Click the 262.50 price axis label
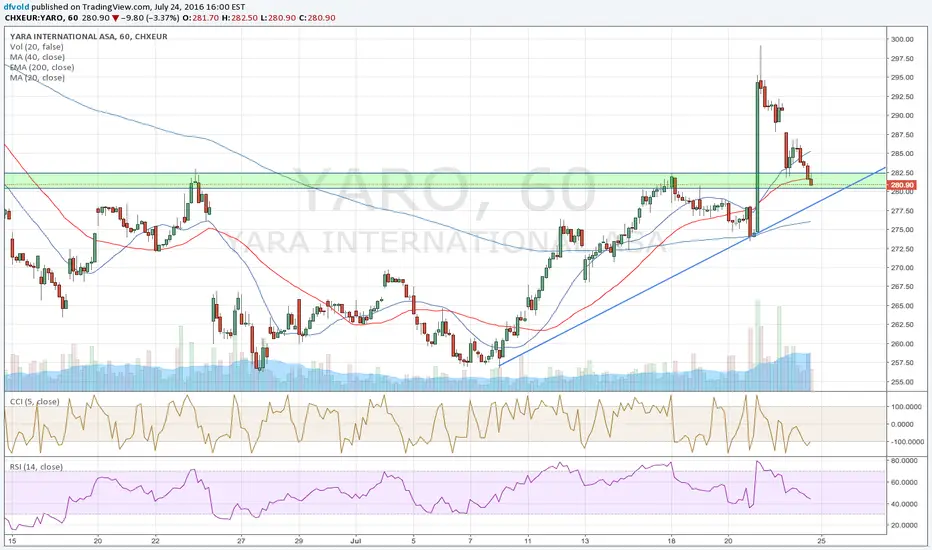The image size is (932, 550). (x=902, y=325)
